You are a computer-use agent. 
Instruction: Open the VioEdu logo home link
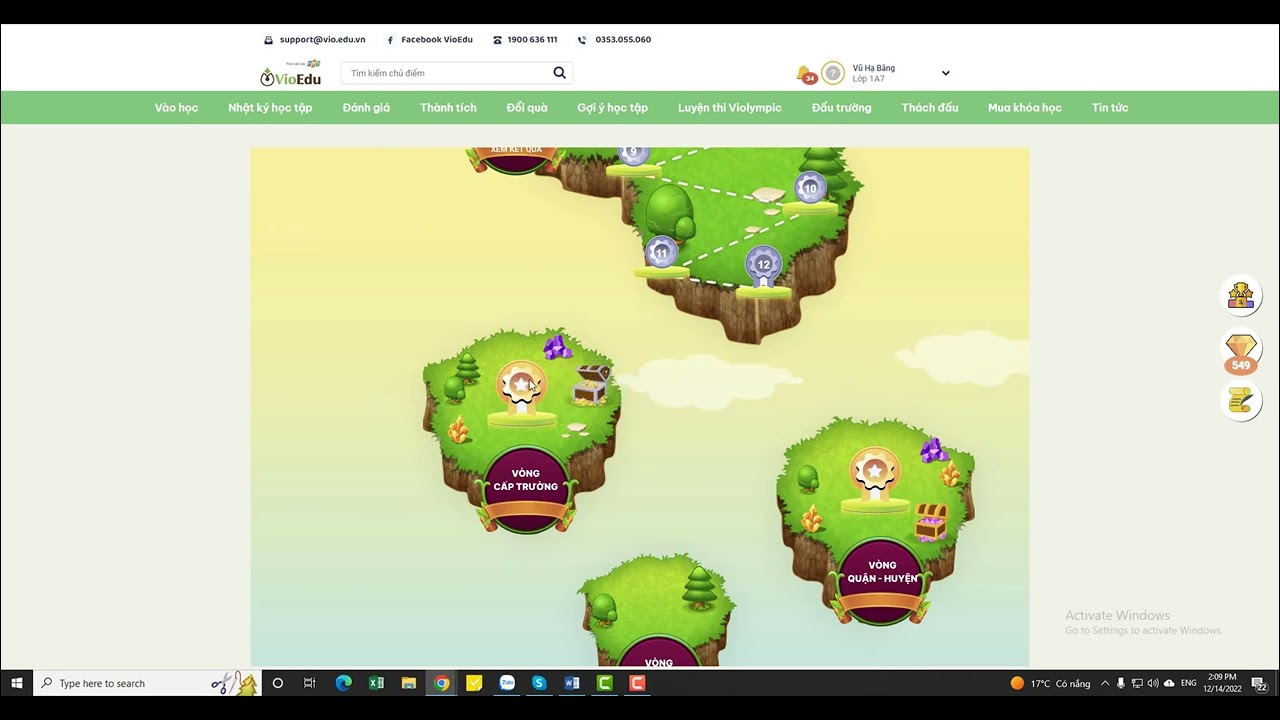click(291, 74)
